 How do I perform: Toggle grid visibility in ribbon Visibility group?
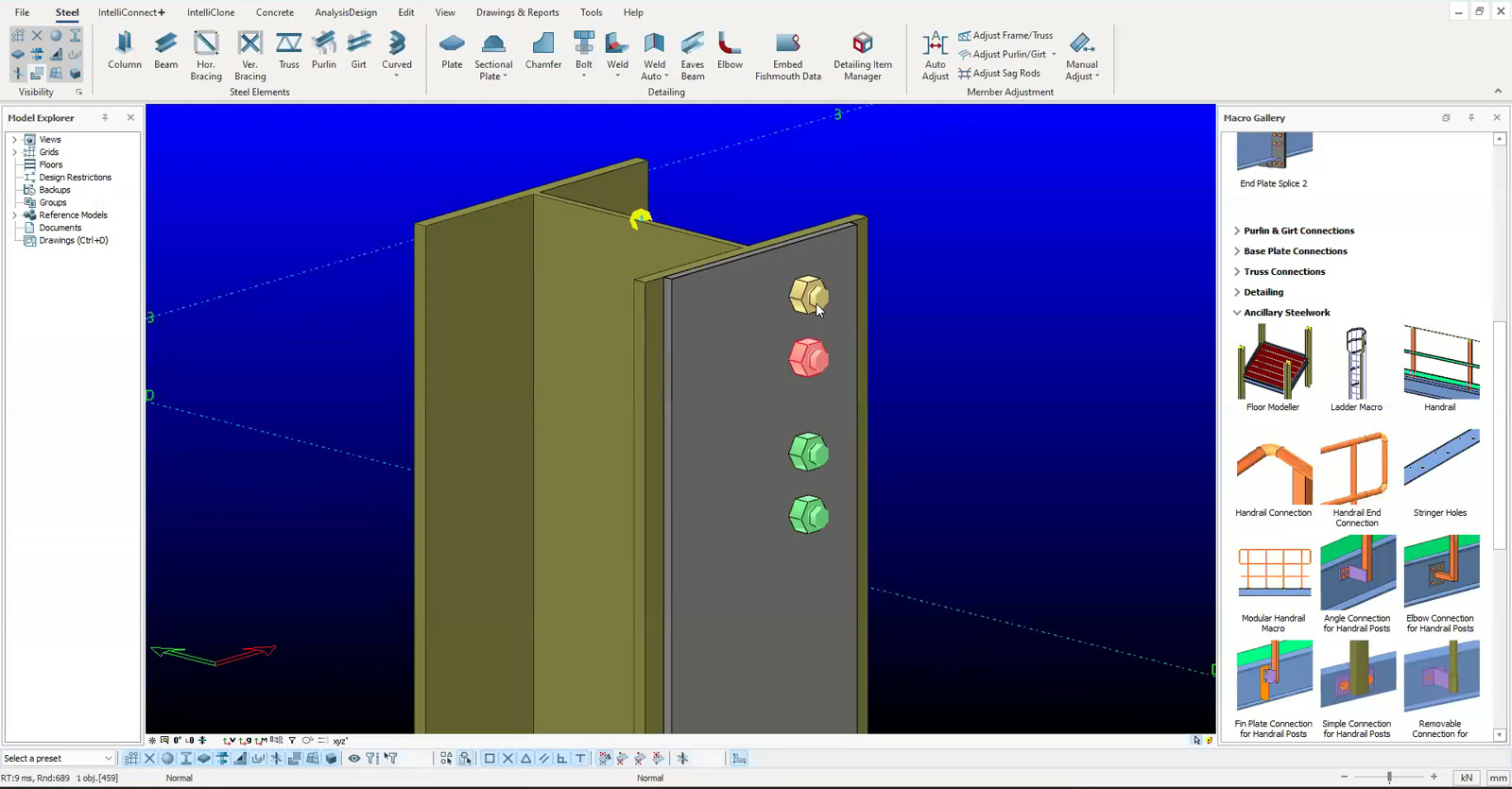pyautogui.click(x=18, y=35)
